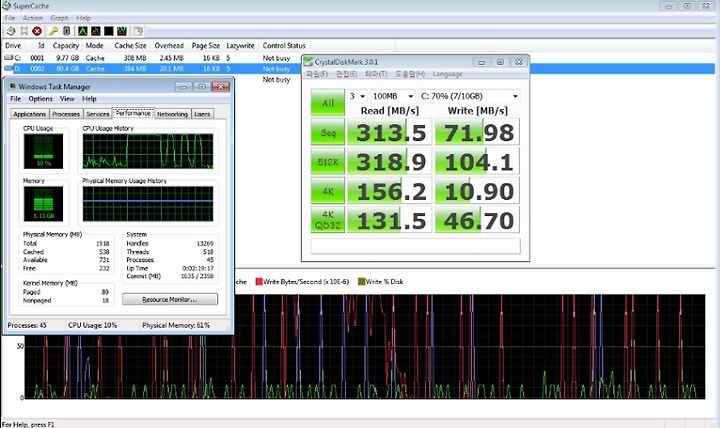Click the Memory gauge showing 1.15 GB
Image resolution: width=720 pixels, height=428 pixels.
tap(44, 204)
